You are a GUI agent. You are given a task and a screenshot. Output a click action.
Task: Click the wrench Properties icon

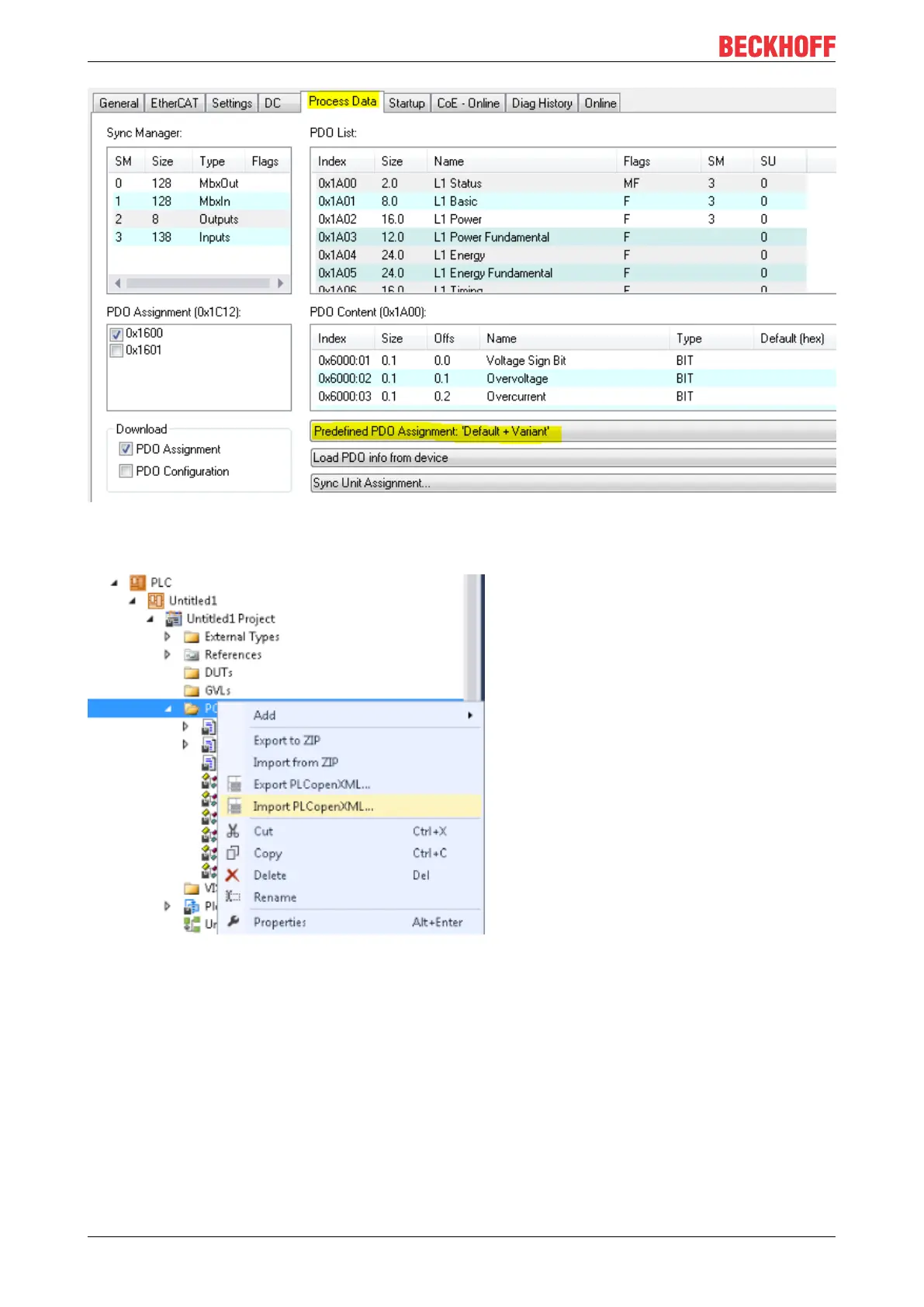(x=233, y=921)
